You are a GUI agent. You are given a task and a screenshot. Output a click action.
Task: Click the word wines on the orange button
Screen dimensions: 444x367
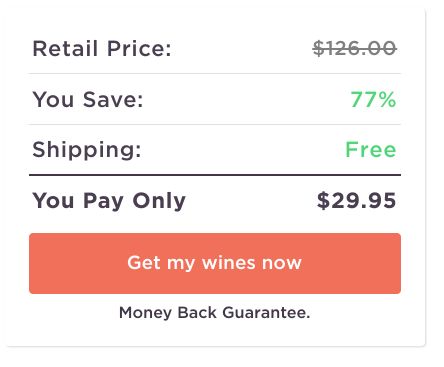tap(229, 263)
